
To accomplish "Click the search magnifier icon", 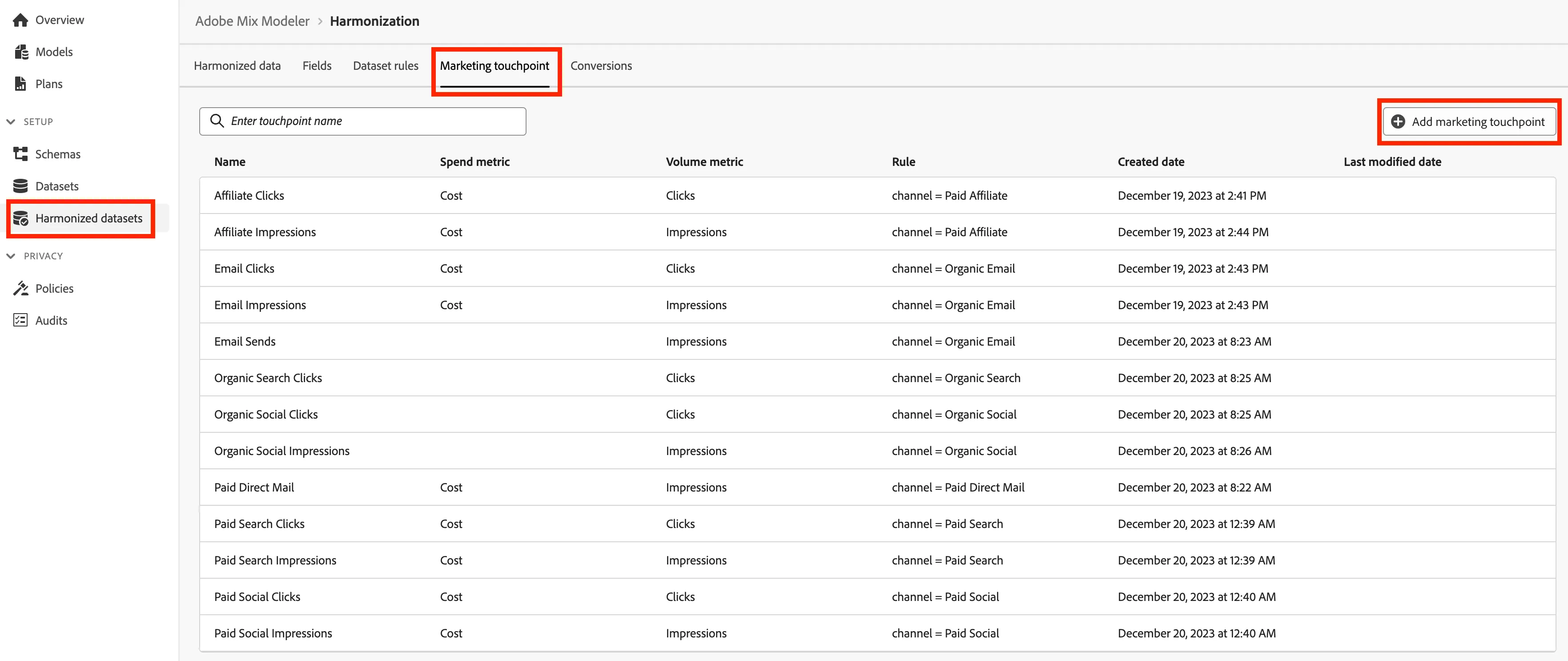I will click(x=217, y=121).
